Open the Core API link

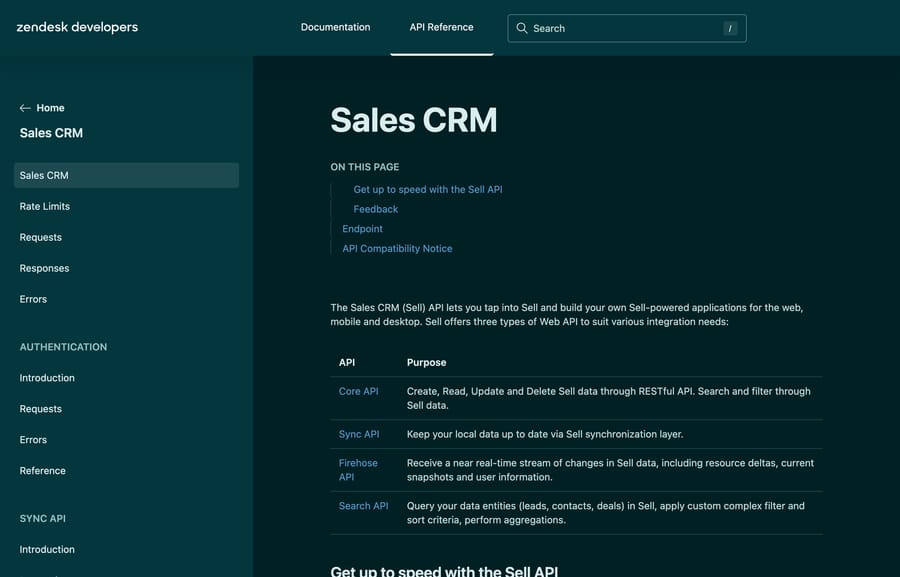coord(358,391)
